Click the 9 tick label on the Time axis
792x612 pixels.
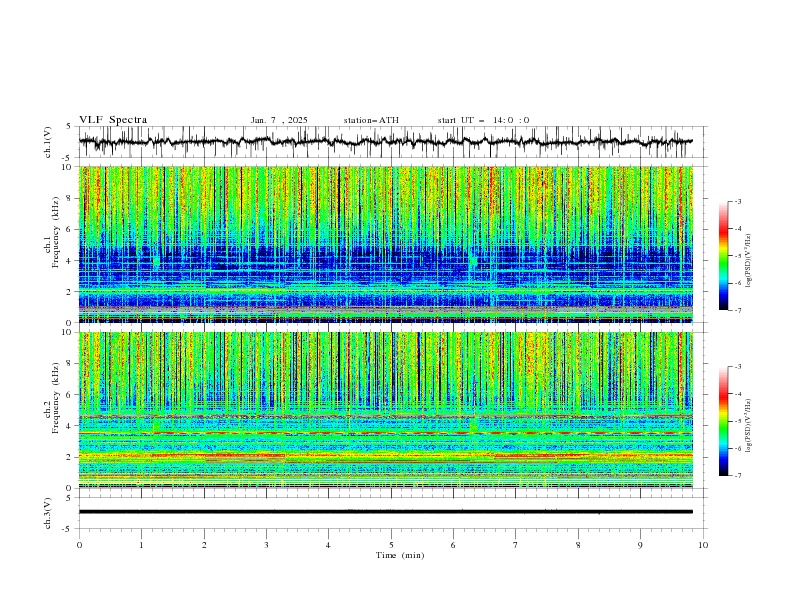coord(640,545)
